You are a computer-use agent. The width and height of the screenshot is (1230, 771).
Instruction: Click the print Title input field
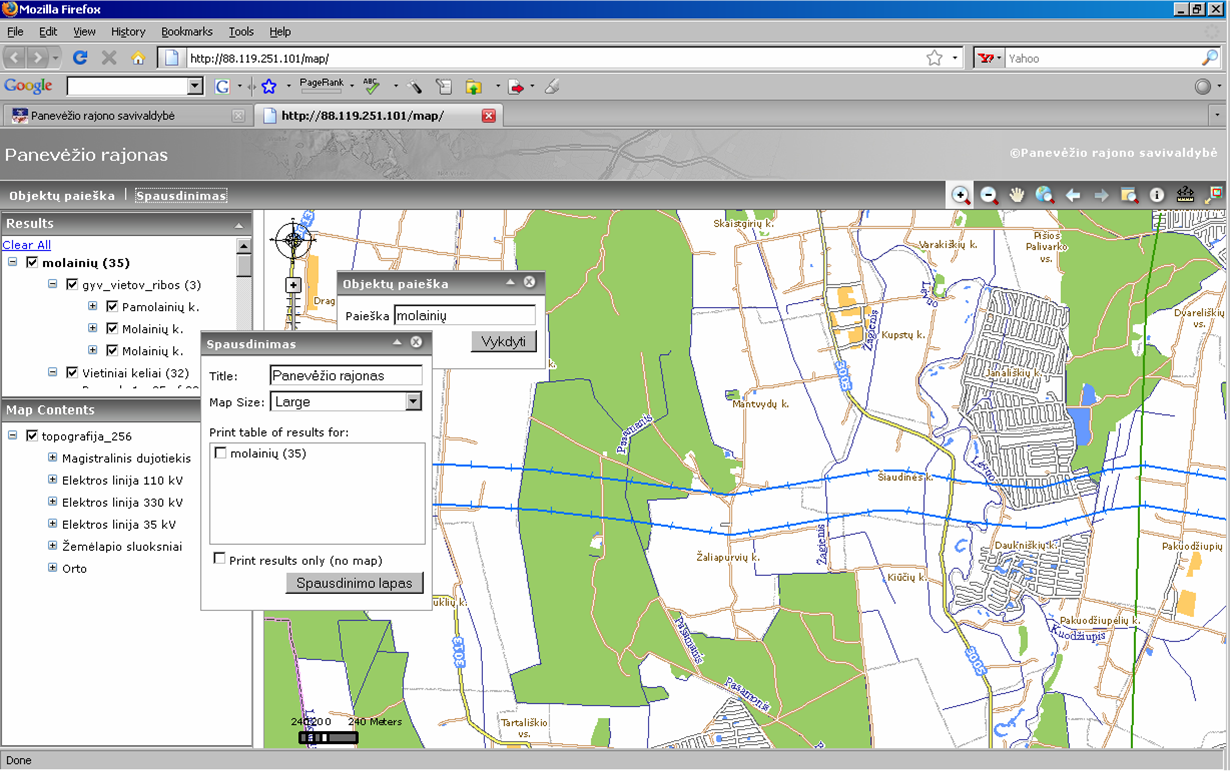pyautogui.click(x=346, y=375)
